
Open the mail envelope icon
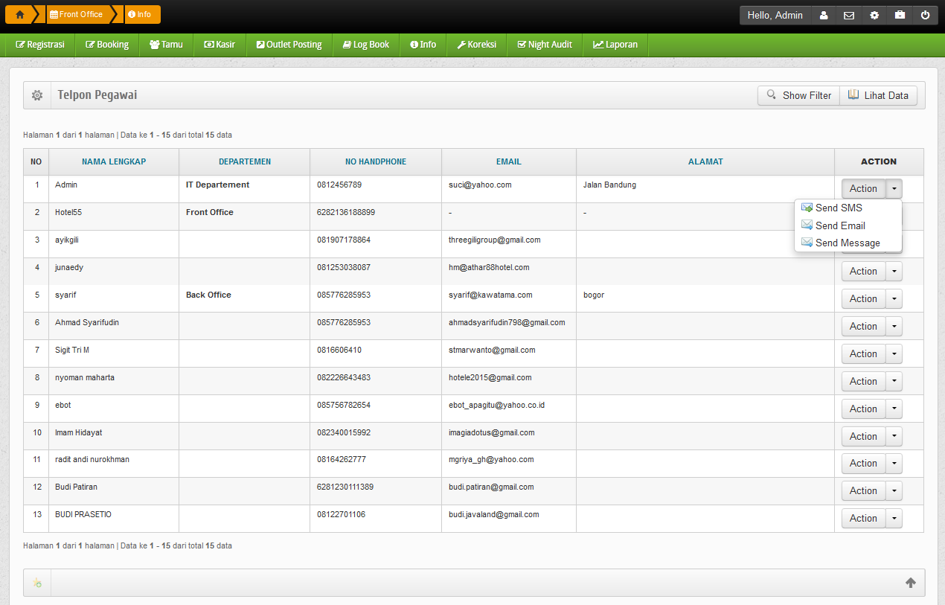click(849, 16)
